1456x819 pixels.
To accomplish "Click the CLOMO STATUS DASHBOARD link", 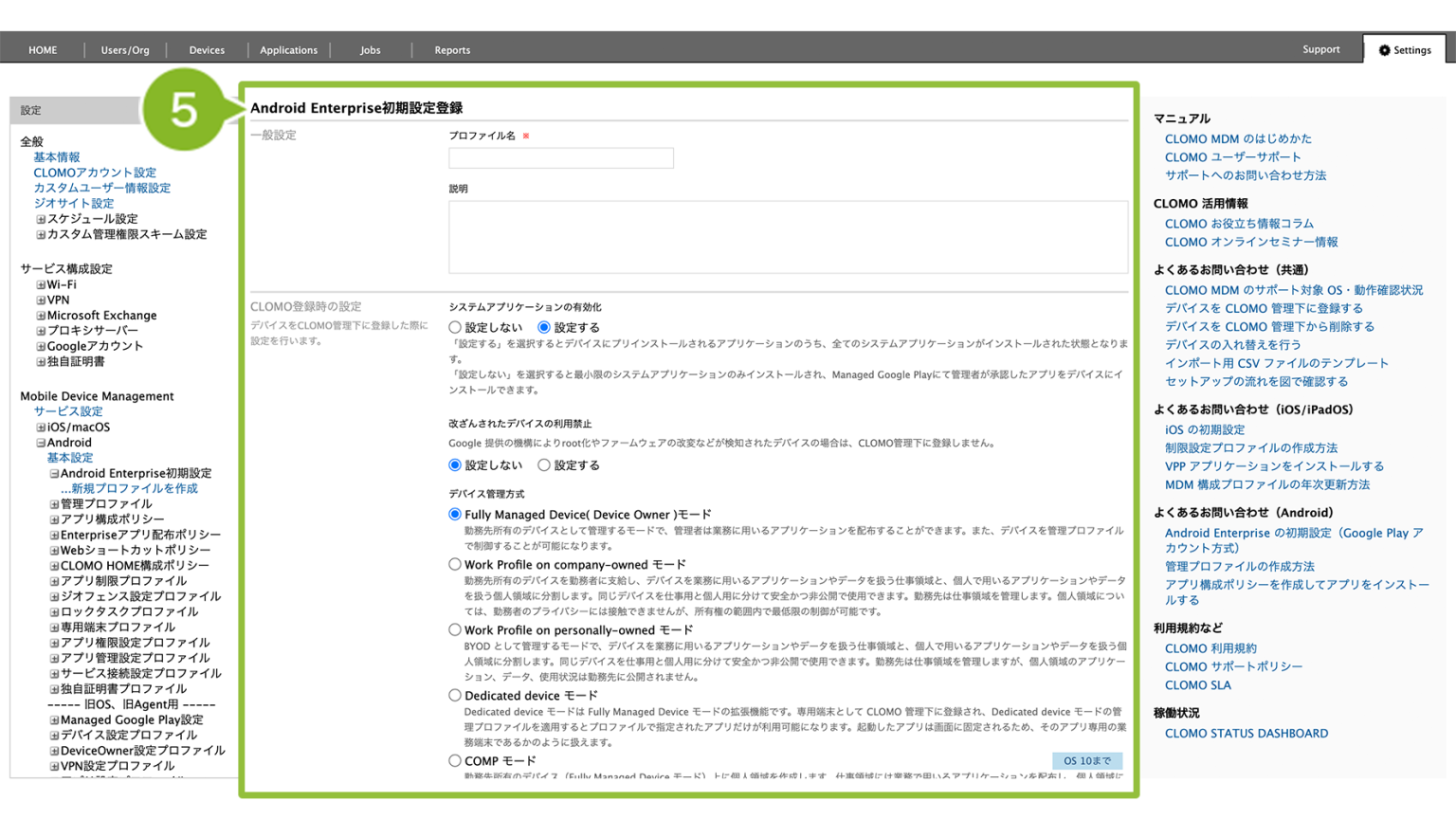I will [1247, 734].
